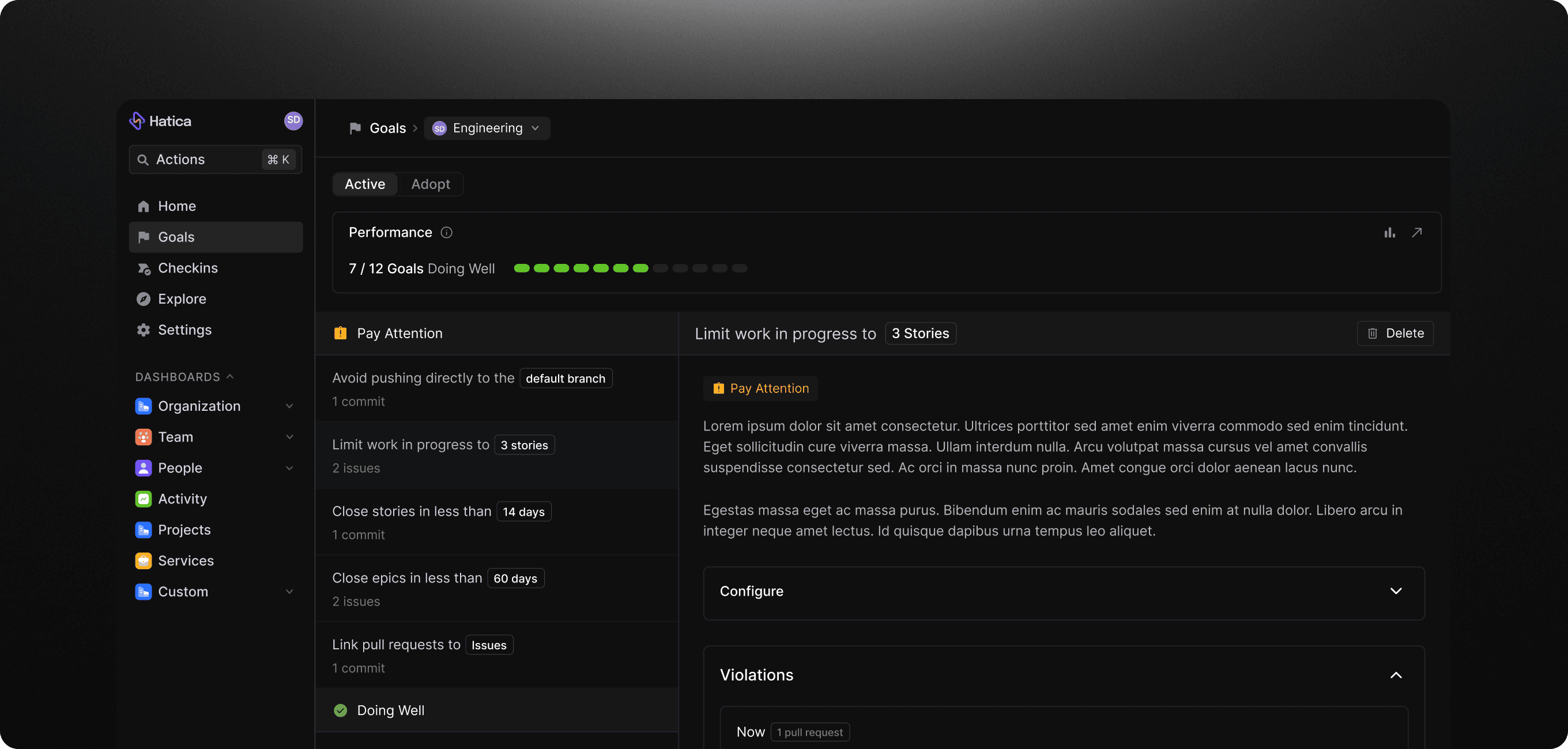Collapse the DASHBOARDS section
The image size is (1568, 749).
click(229, 377)
